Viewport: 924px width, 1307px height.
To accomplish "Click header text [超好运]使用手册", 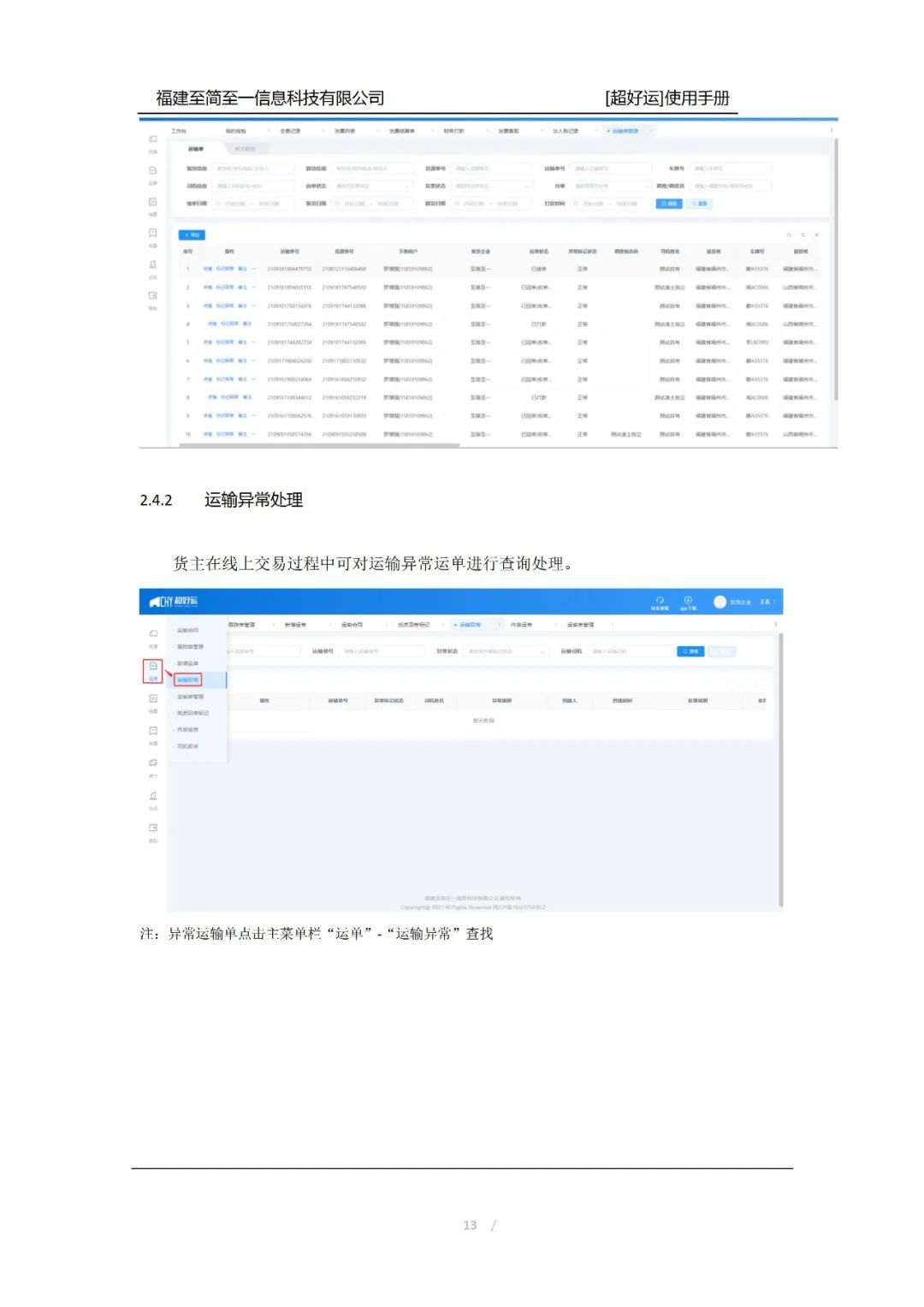I will 667,98.
